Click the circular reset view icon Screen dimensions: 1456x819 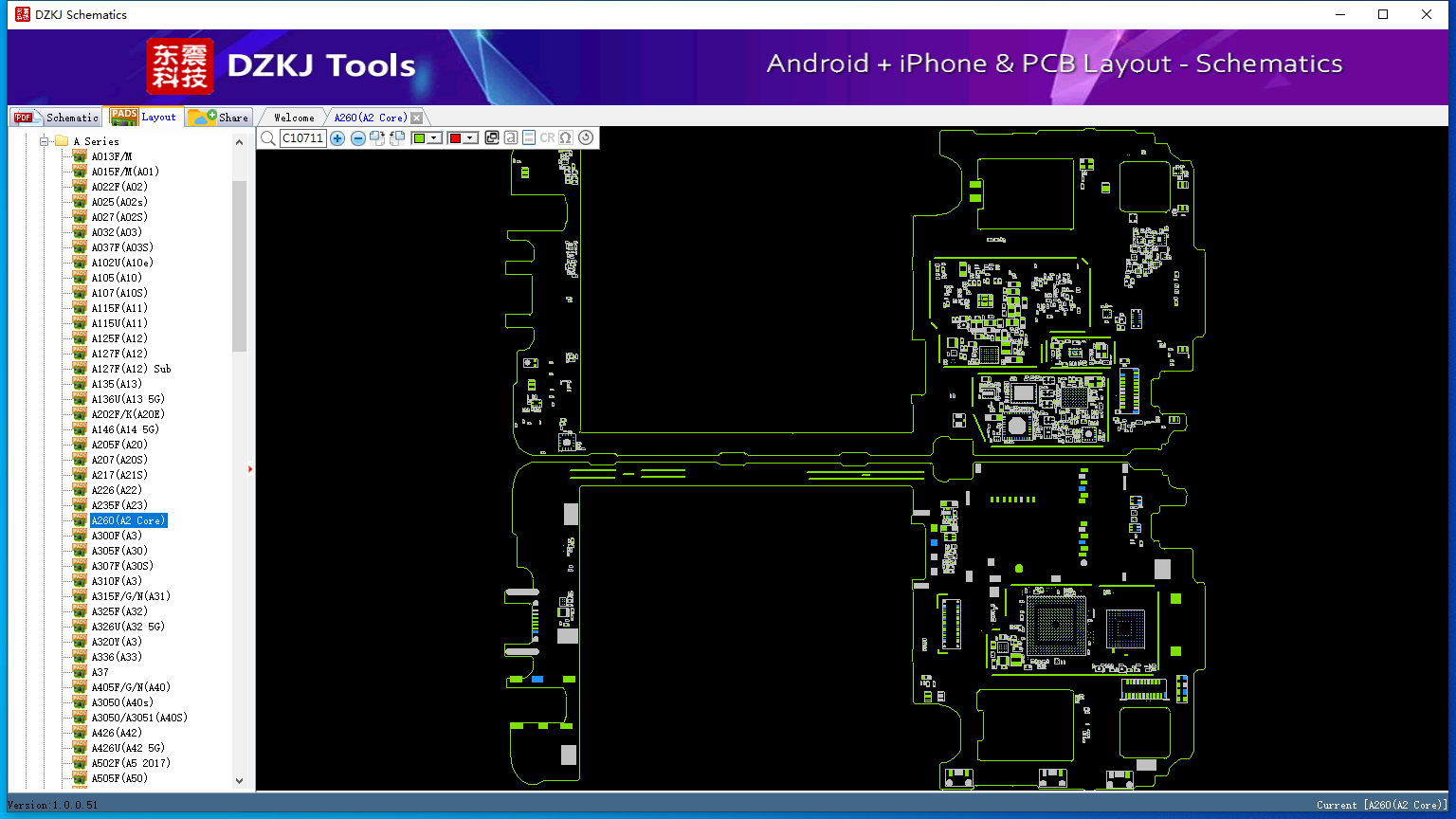tap(586, 138)
